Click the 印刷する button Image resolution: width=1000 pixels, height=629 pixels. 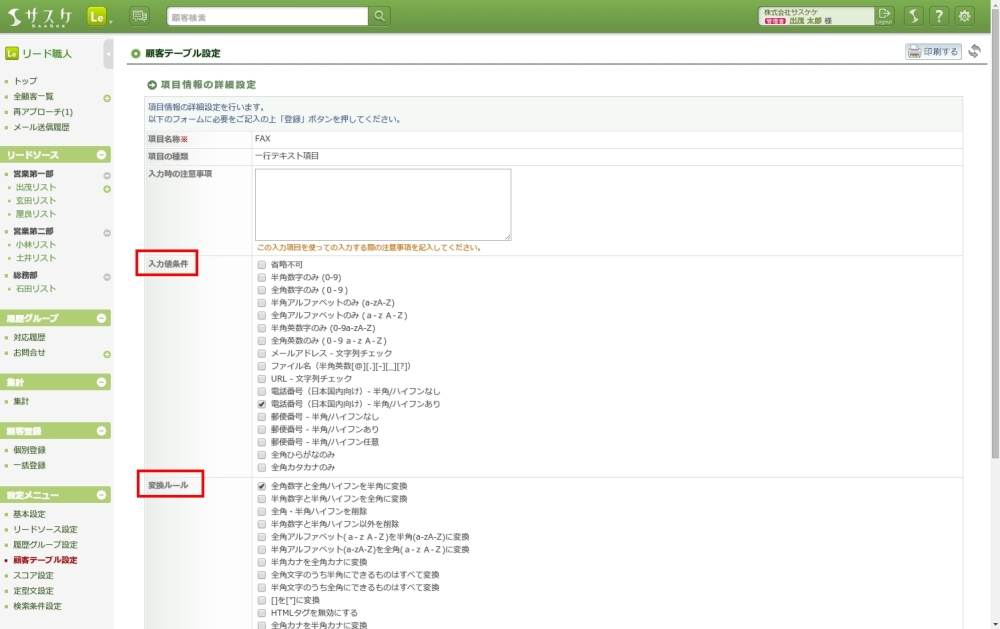(x=933, y=52)
